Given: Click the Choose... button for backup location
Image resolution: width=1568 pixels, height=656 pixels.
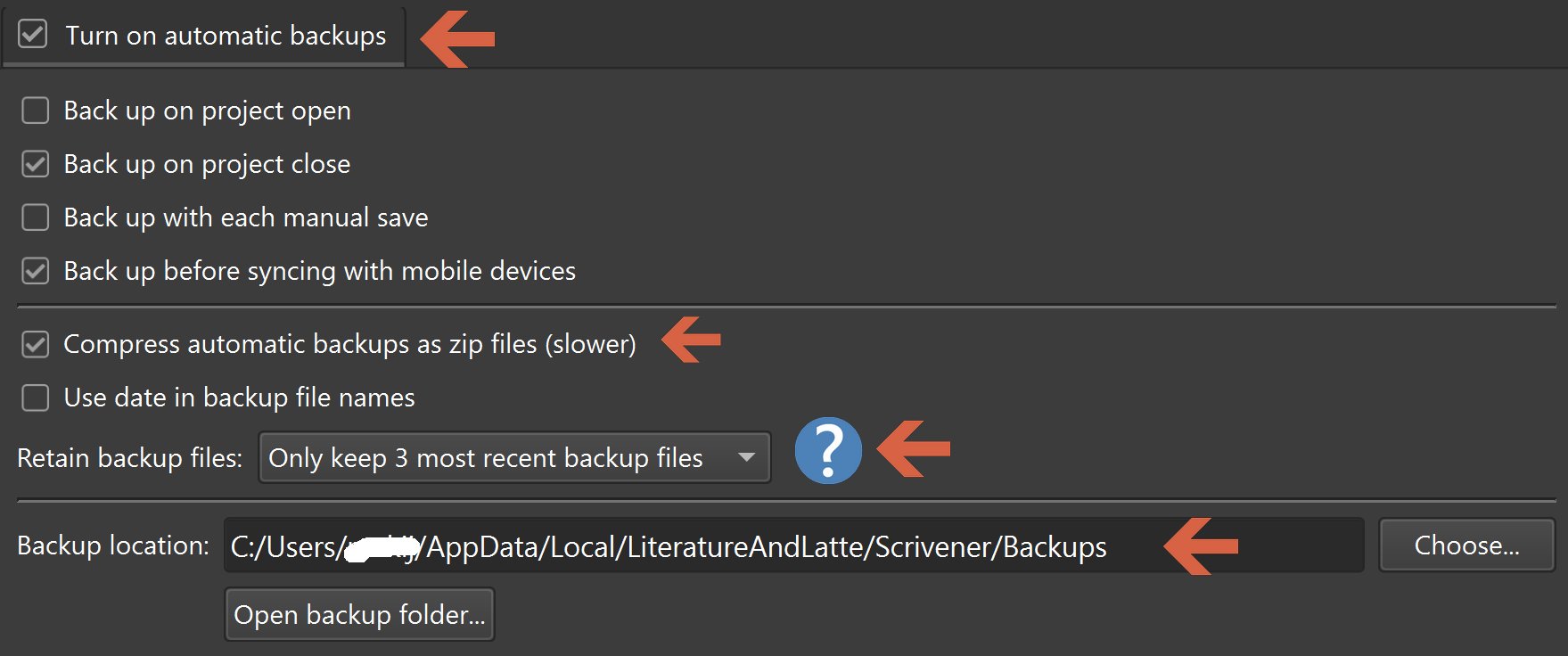Looking at the screenshot, I should click(x=1466, y=545).
